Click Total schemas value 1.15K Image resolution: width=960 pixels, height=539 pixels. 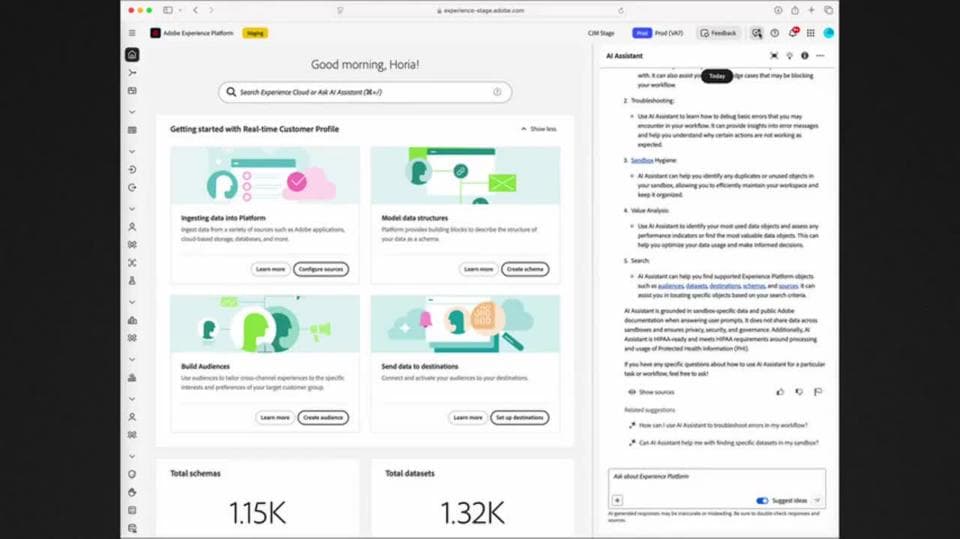point(257,513)
